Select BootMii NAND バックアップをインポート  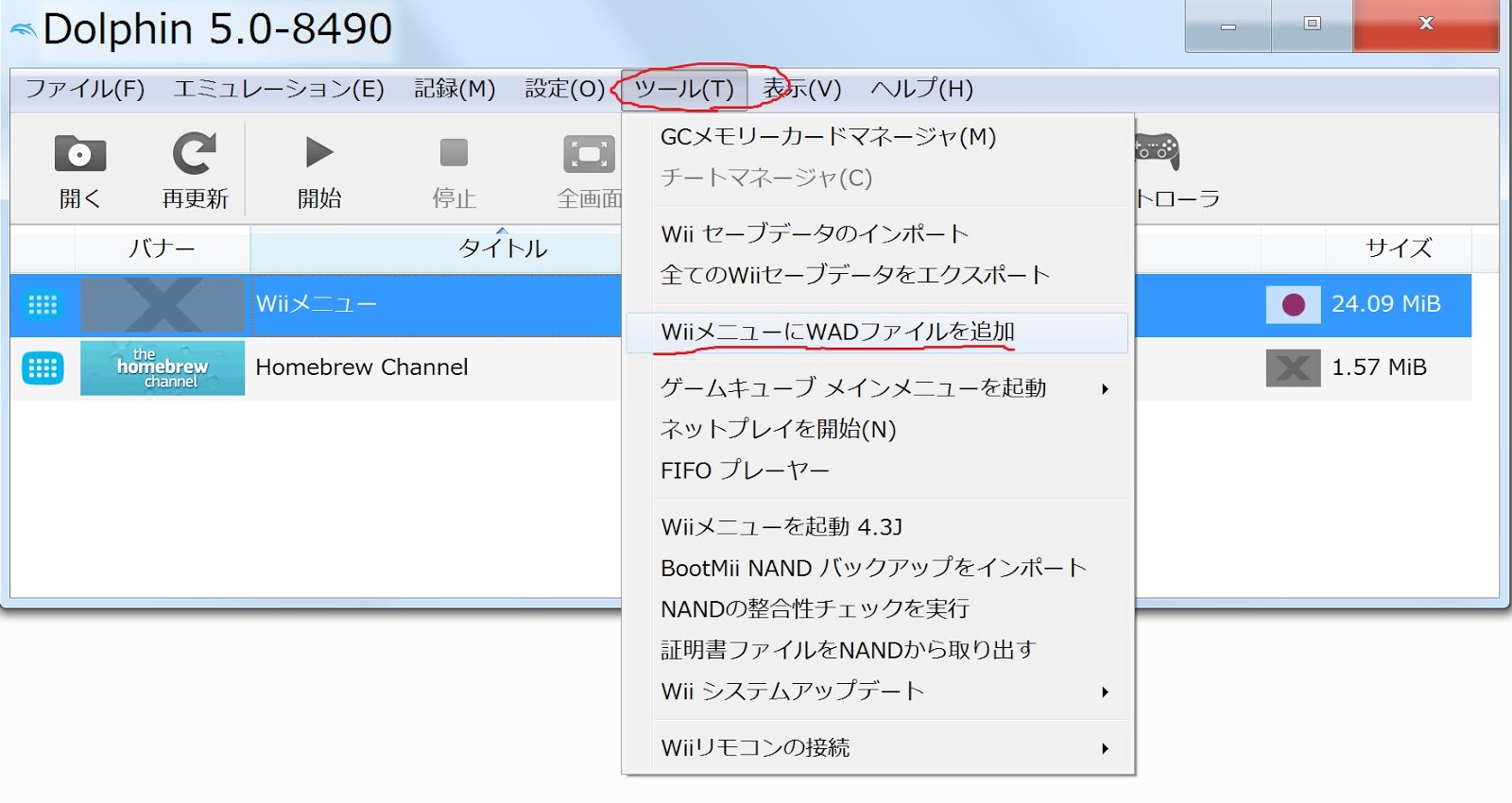coord(879,568)
